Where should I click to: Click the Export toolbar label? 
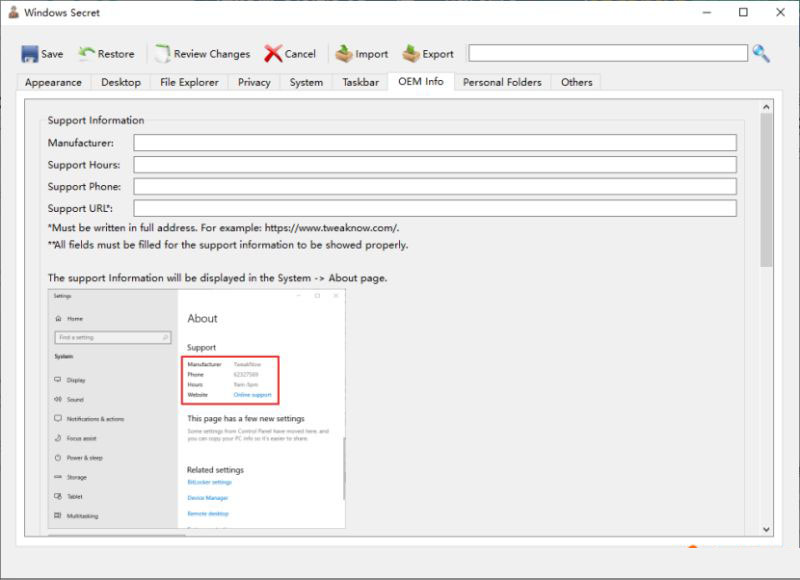pyautogui.click(x=438, y=54)
